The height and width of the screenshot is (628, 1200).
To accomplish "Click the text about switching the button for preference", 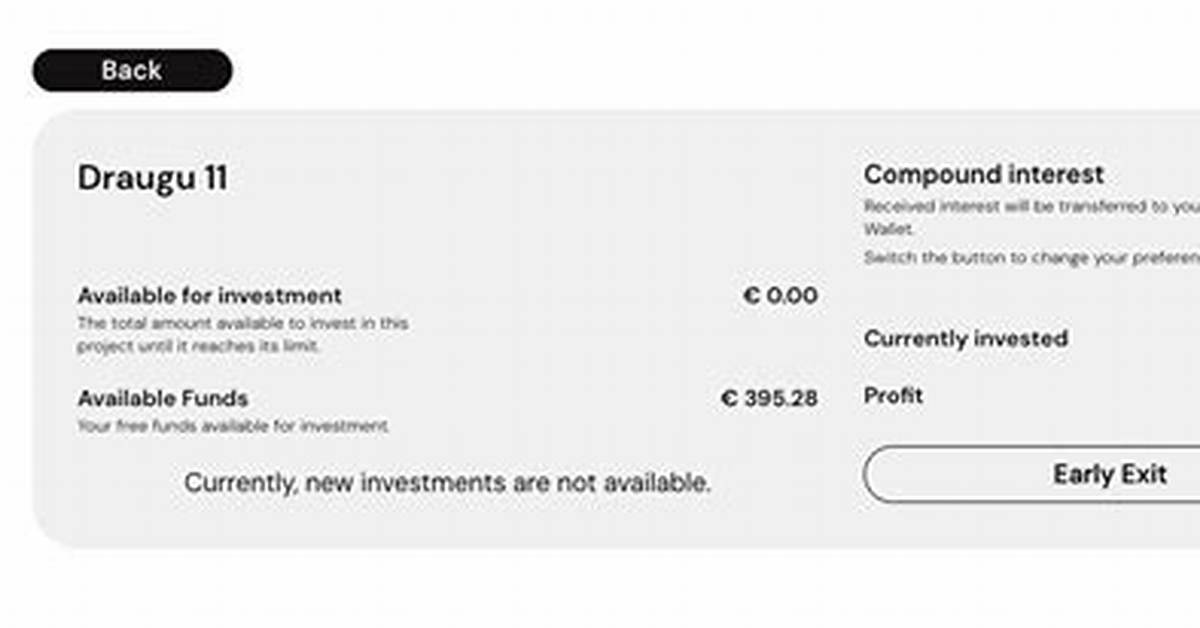I will (x=1032, y=258).
